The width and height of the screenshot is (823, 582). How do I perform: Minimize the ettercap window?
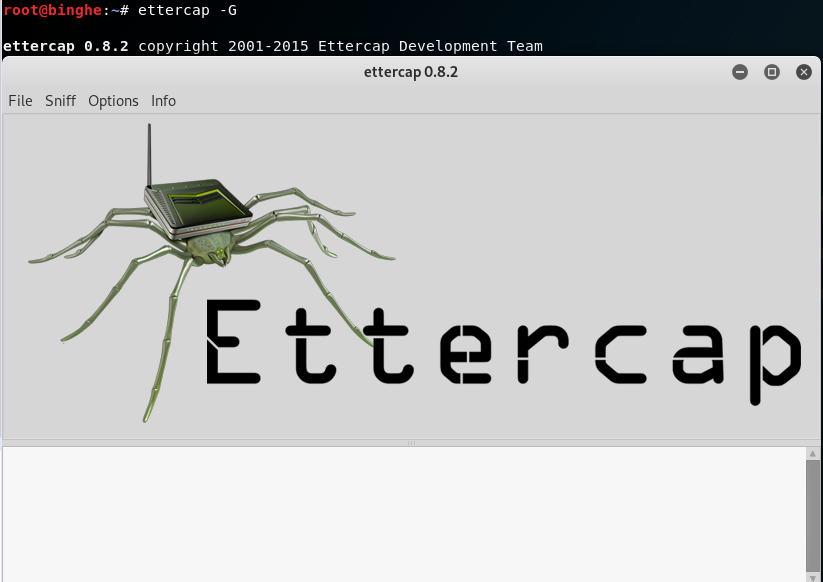[x=740, y=72]
